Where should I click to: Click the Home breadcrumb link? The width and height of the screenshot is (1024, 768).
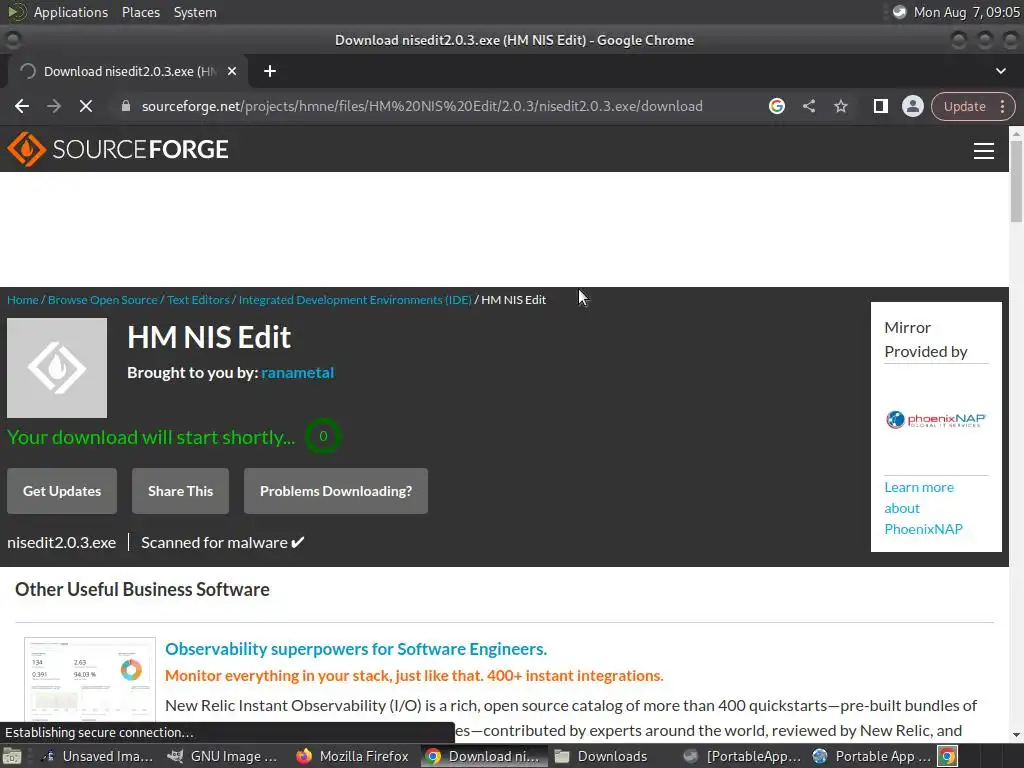pyautogui.click(x=23, y=300)
